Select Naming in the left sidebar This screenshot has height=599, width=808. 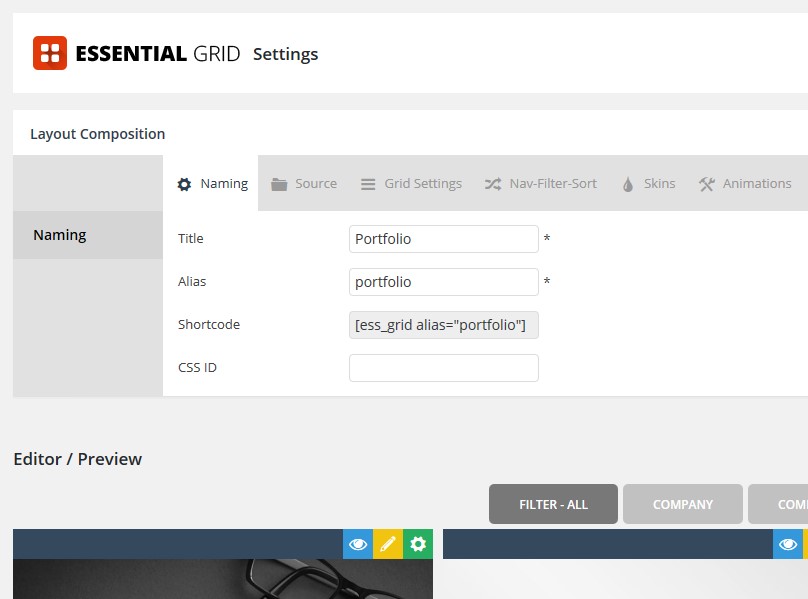pyautogui.click(x=88, y=235)
